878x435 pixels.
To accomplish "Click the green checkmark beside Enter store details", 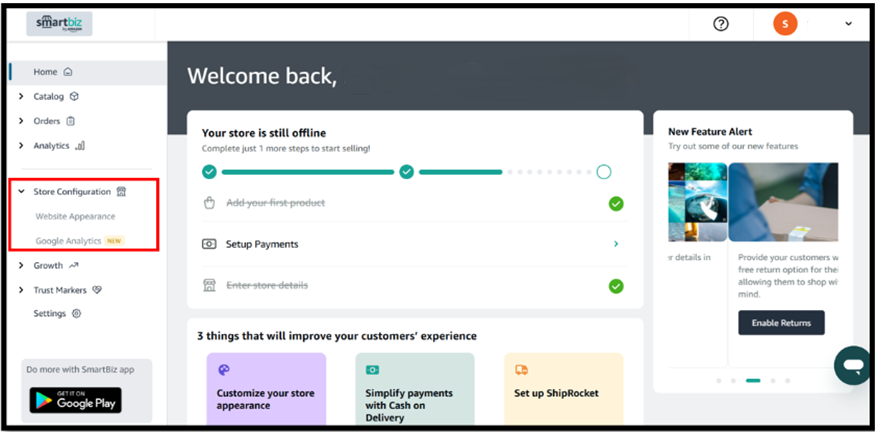I will (616, 286).
